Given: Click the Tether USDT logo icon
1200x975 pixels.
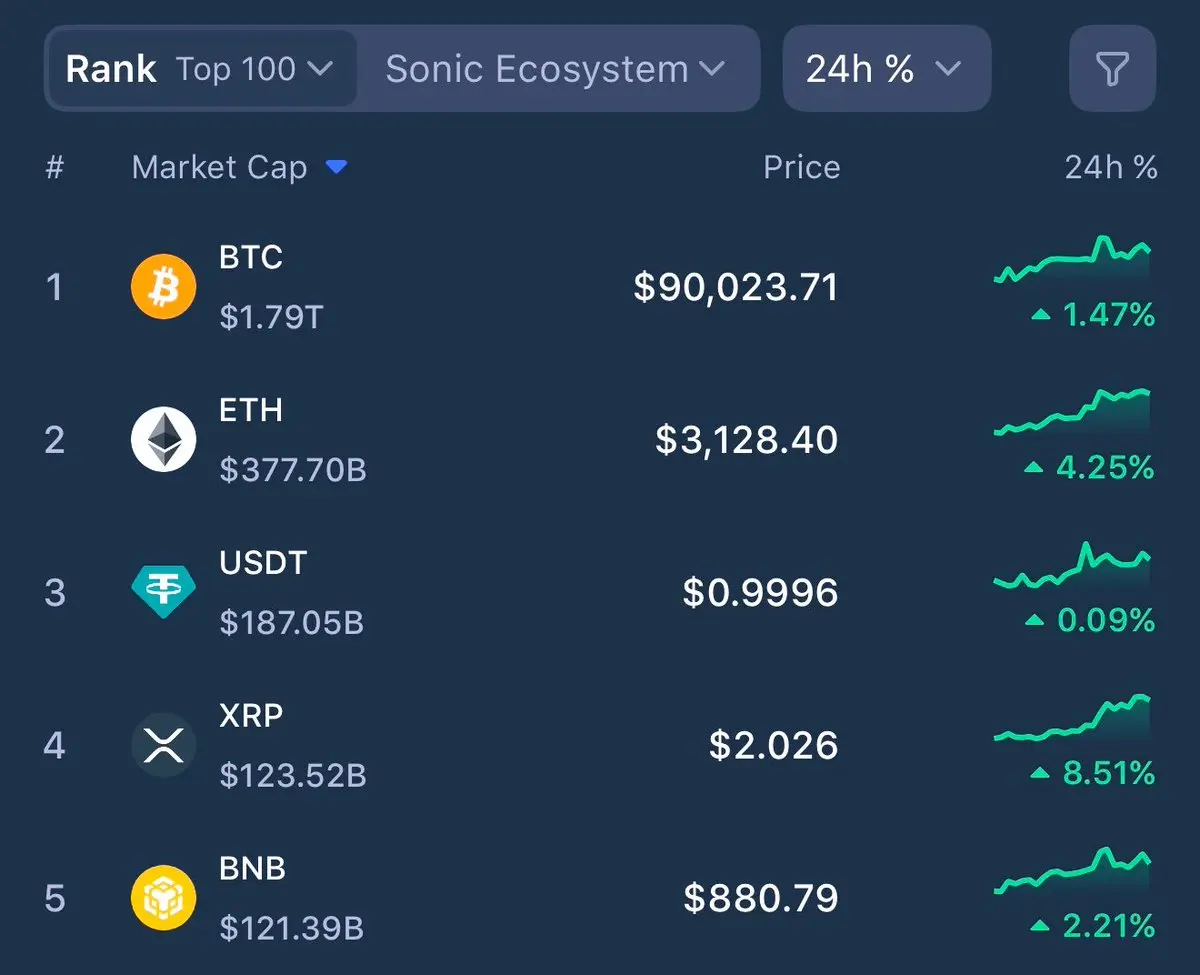Looking at the screenshot, I should pos(163,592).
